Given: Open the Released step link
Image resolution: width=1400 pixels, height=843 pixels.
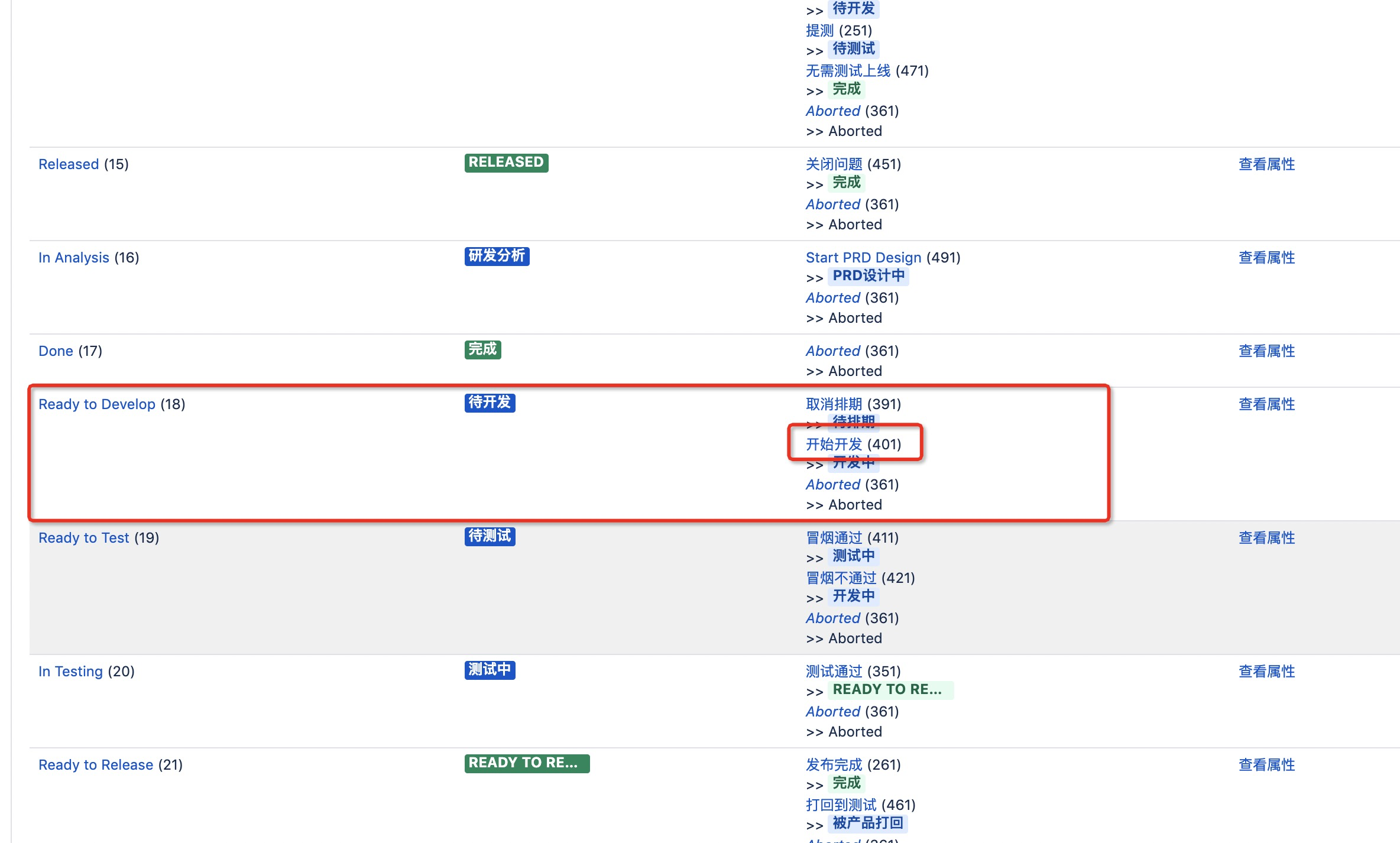Looking at the screenshot, I should [x=69, y=164].
